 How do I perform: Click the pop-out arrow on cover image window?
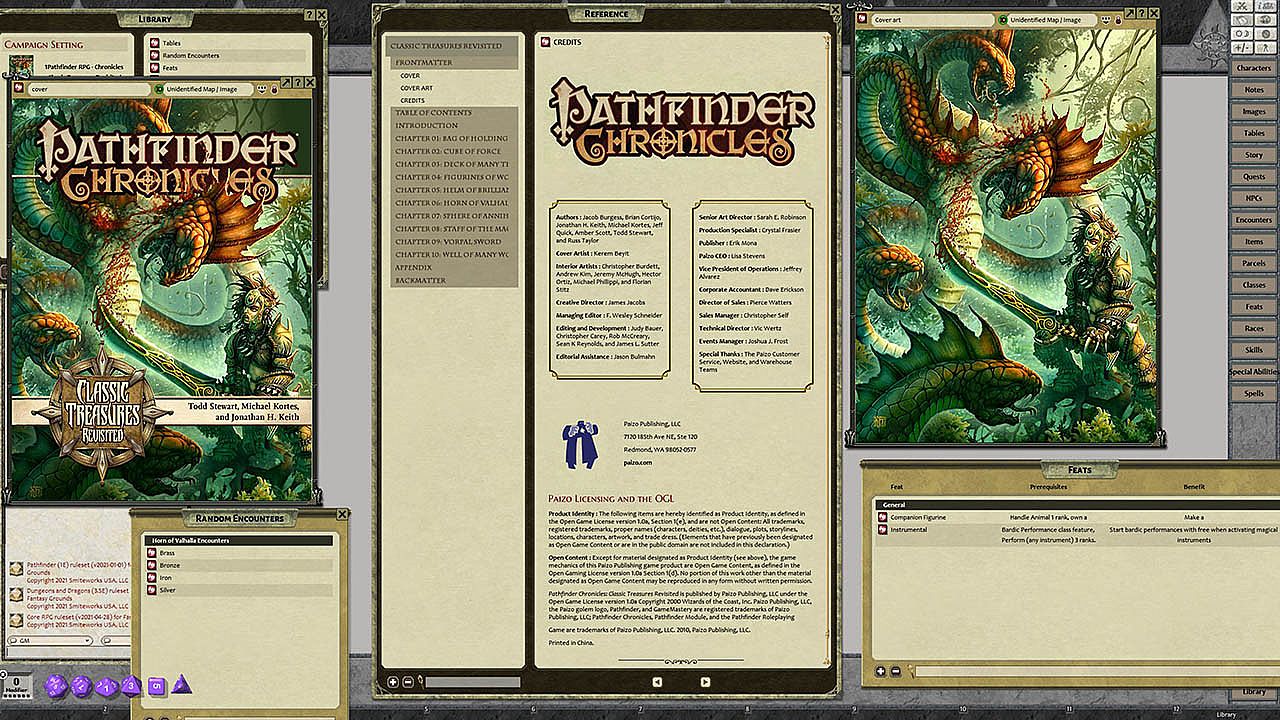pyautogui.click(x=285, y=83)
